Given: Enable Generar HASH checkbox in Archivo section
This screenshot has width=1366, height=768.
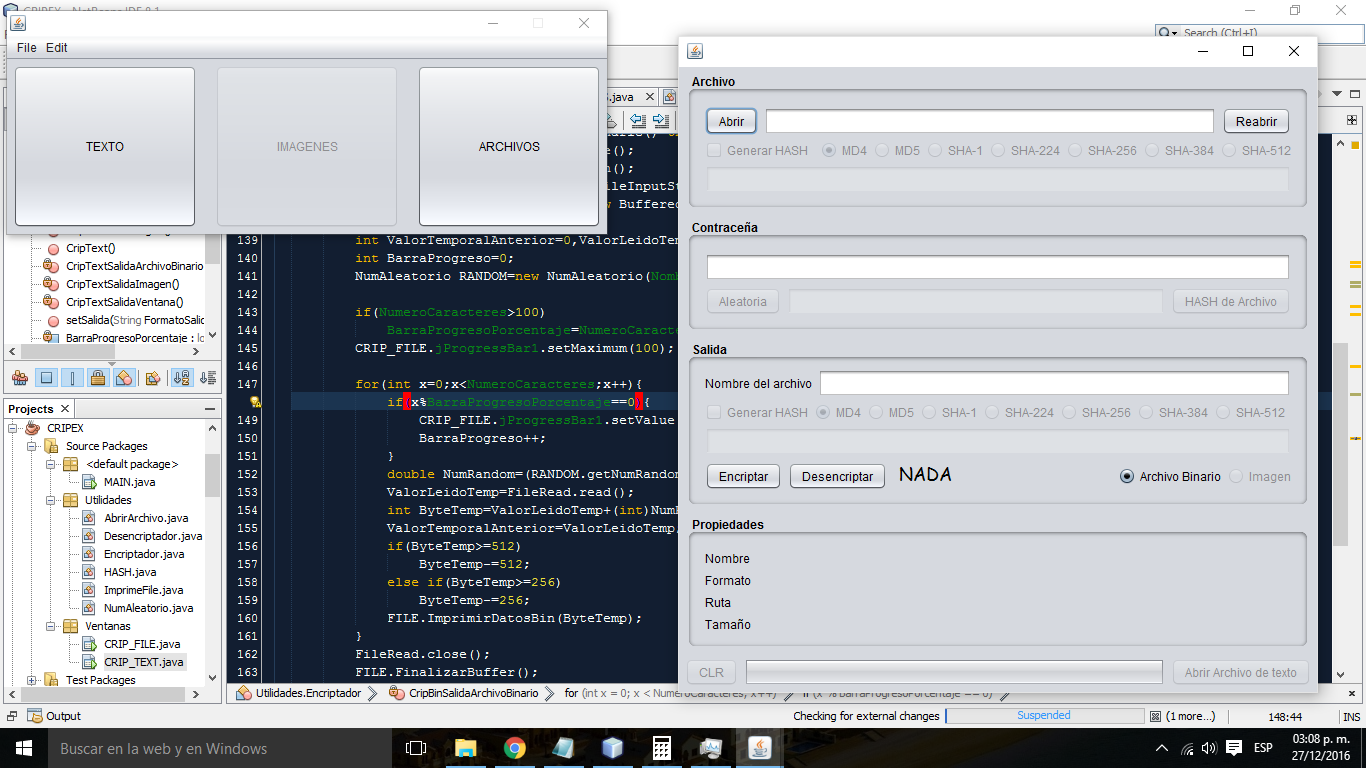Looking at the screenshot, I should point(714,151).
